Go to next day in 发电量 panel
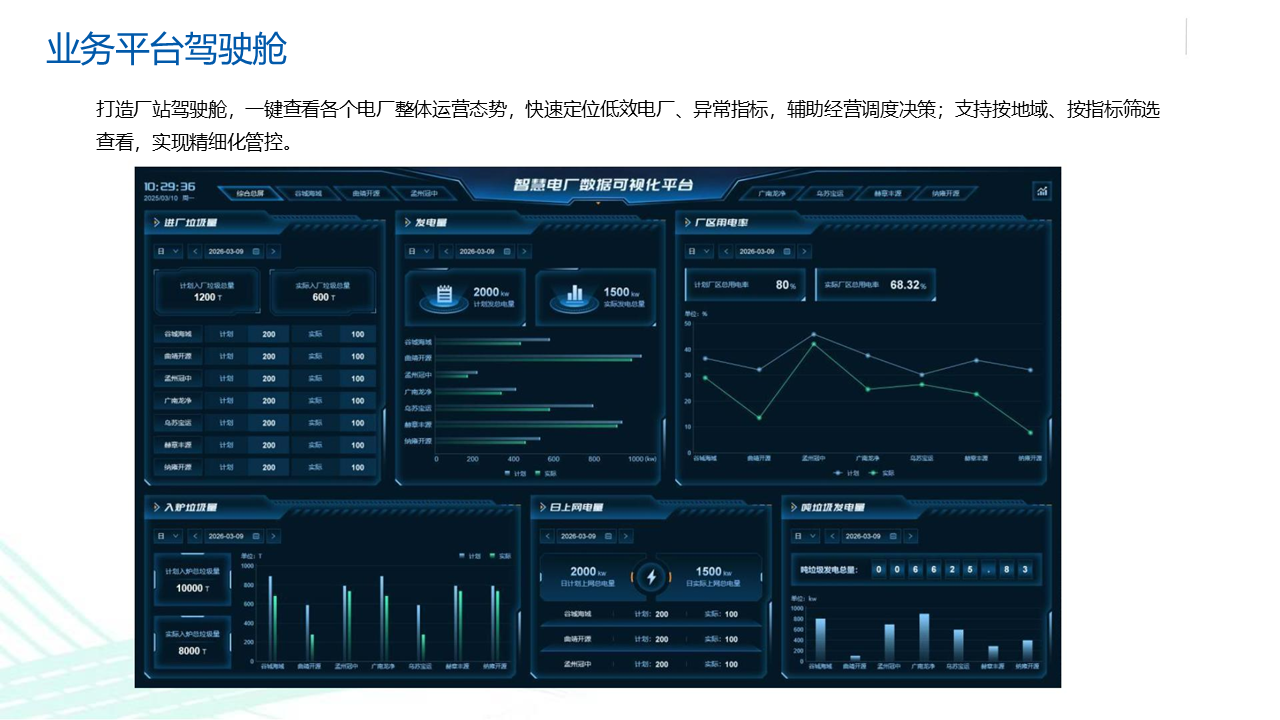The image size is (1280, 720). (x=525, y=252)
